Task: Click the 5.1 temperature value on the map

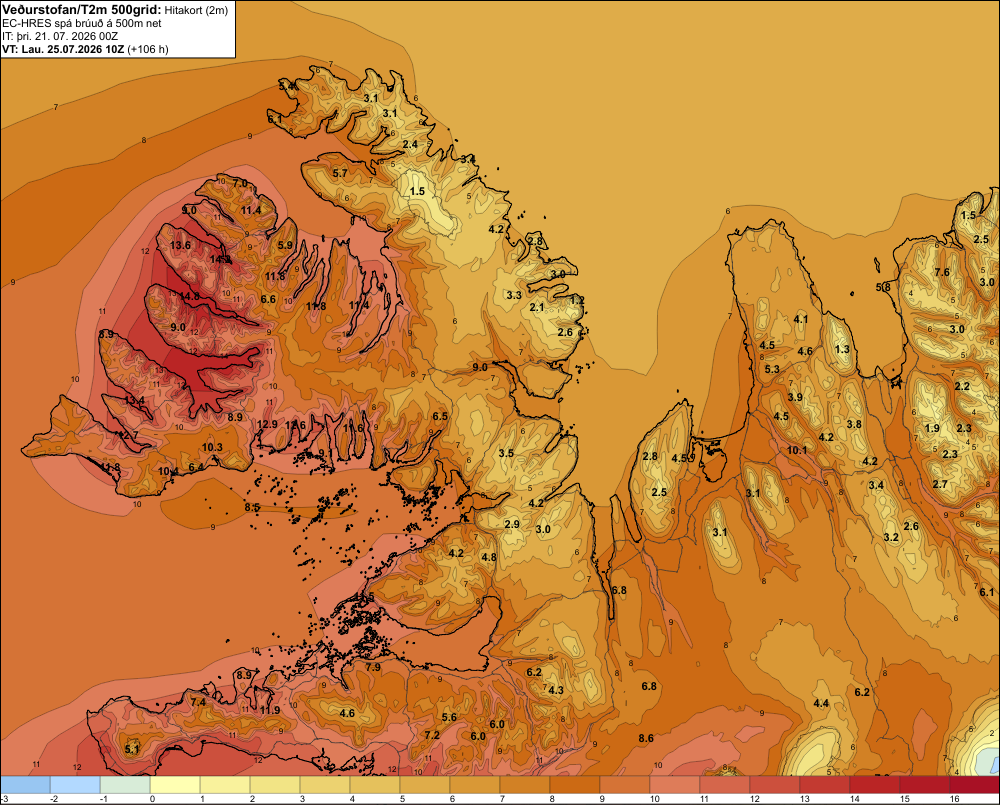Action: click(x=132, y=749)
